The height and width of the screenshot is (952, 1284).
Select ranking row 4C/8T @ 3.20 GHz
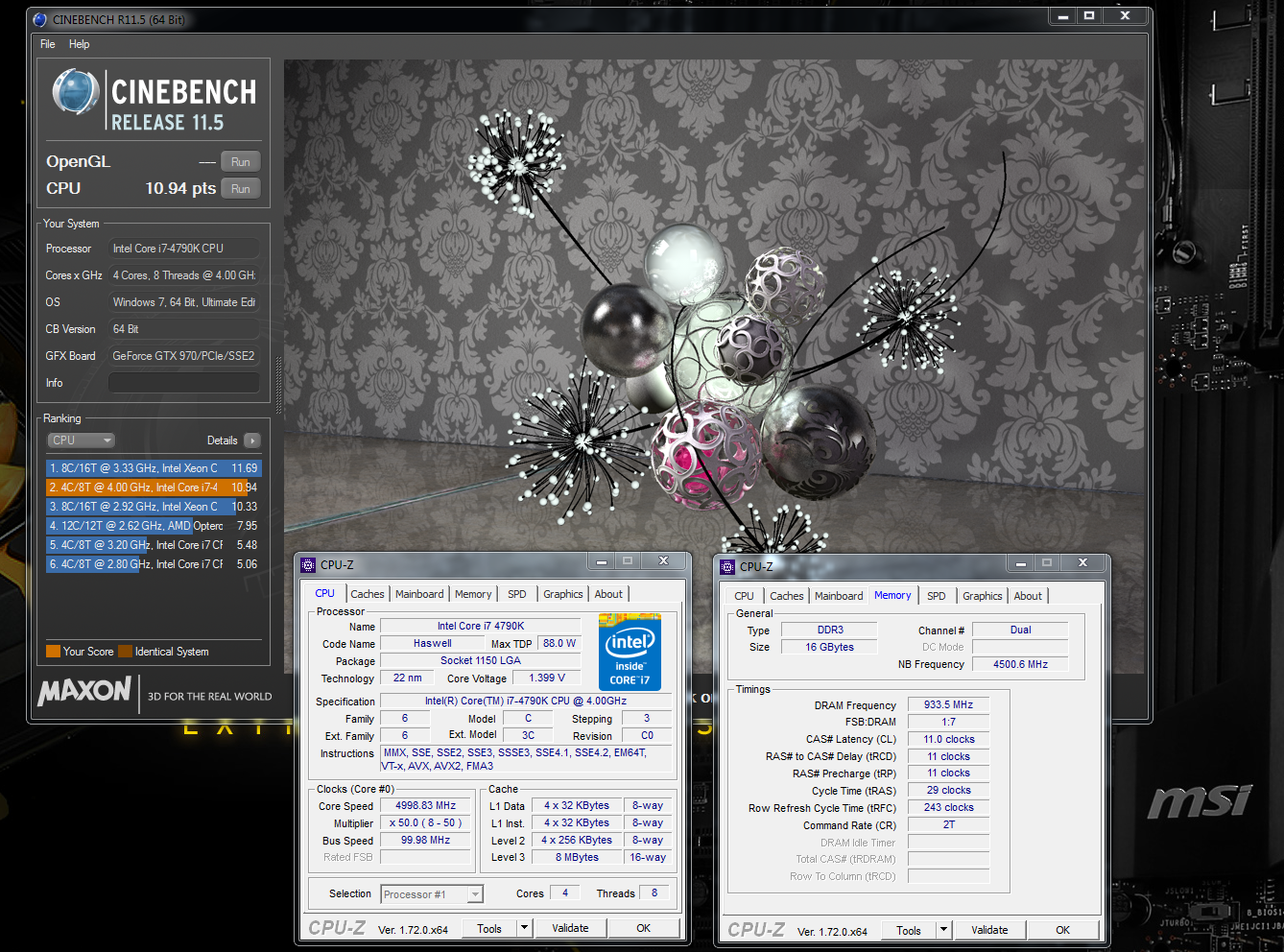[154, 545]
